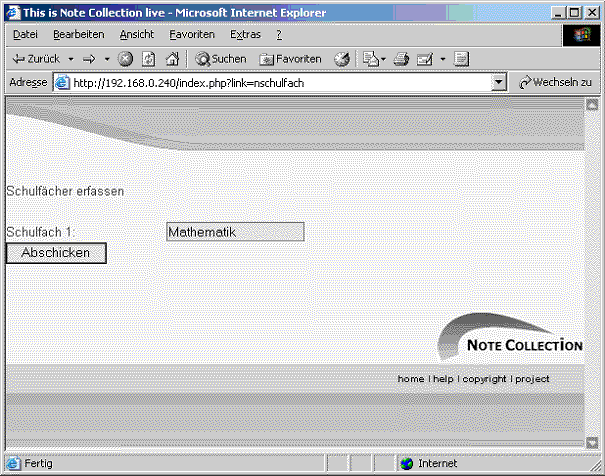Click the Schulfach 1 text field
Screen dimensions: 605x476
[x=235, y=232]
